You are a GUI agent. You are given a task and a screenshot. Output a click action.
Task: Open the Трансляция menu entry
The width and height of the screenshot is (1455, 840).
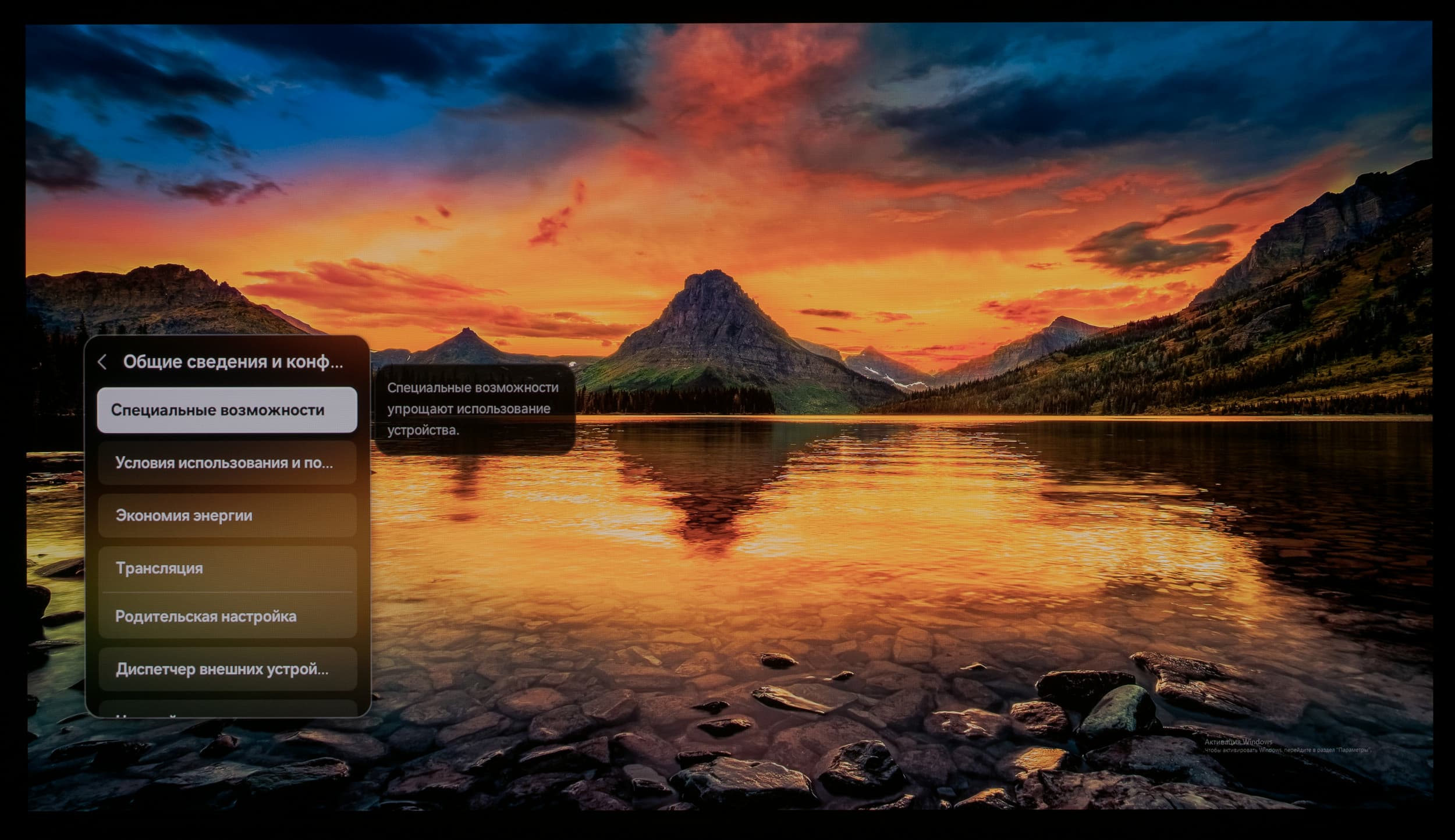click(227, 568)
